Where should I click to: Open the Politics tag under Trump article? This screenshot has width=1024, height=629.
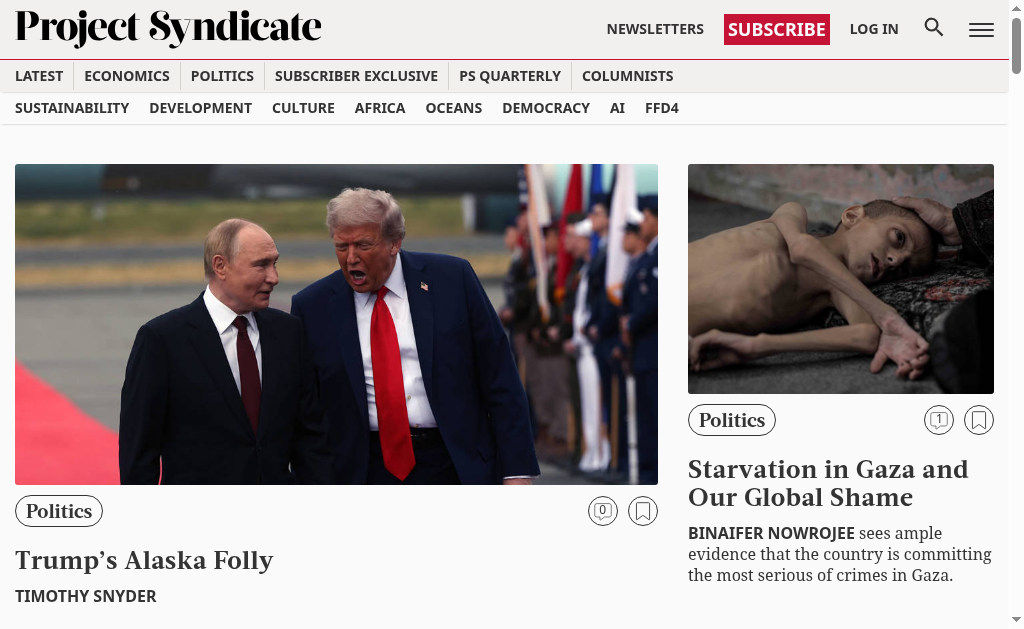point(59,511)
